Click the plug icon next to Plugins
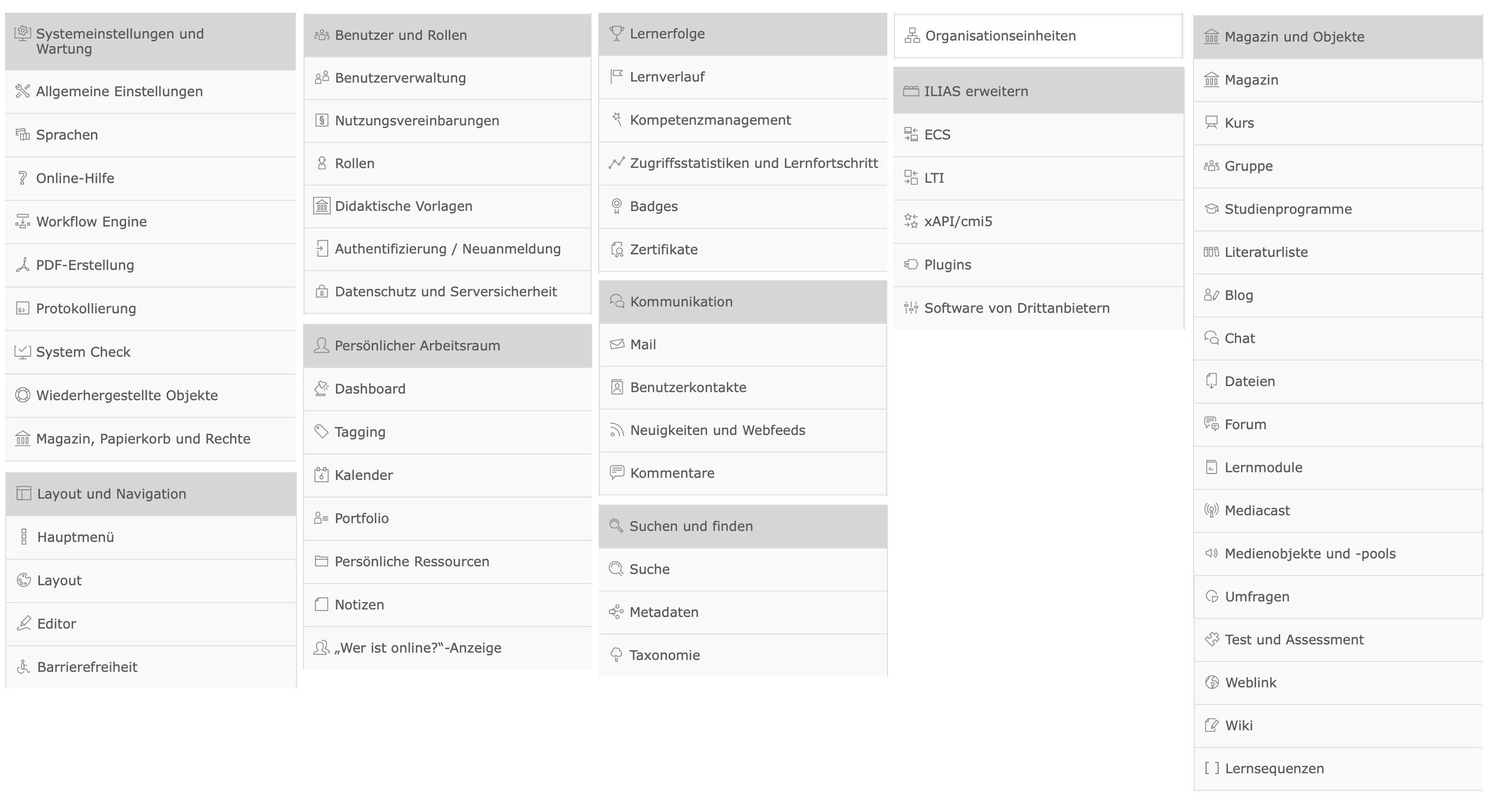Image resolution: width=1500 pixels, height=812 pixels. click(911, 265)
